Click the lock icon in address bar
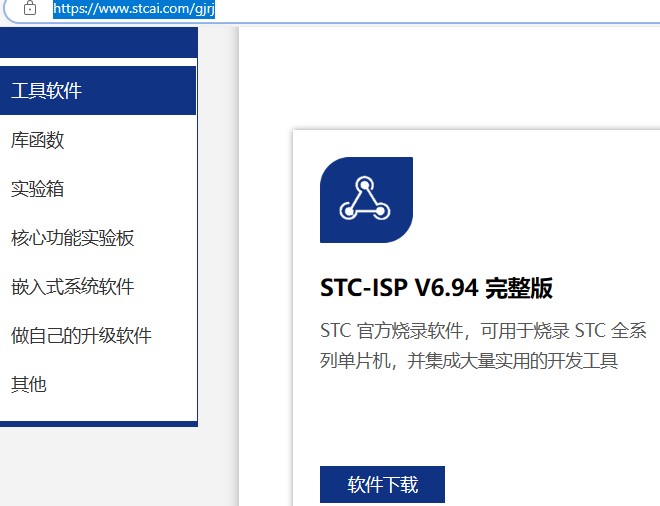 tap(30, 8)
